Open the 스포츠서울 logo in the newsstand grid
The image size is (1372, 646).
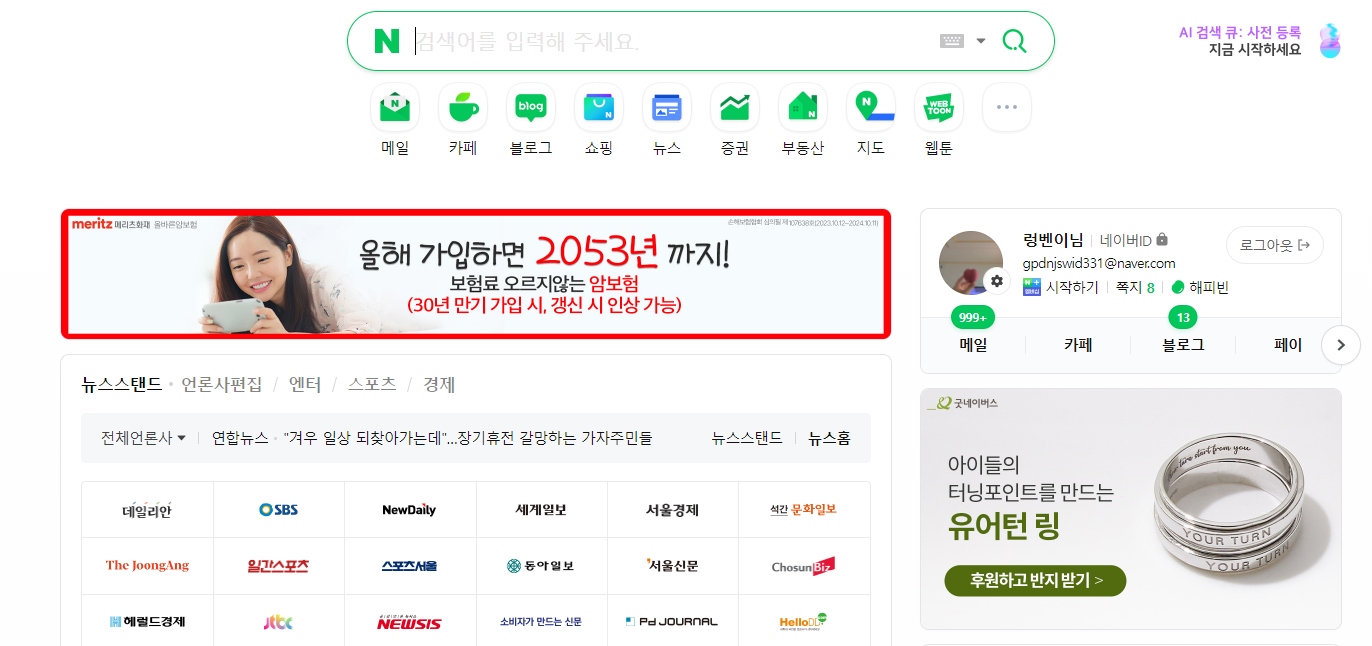pyautogui.click(x=410, y=566)
